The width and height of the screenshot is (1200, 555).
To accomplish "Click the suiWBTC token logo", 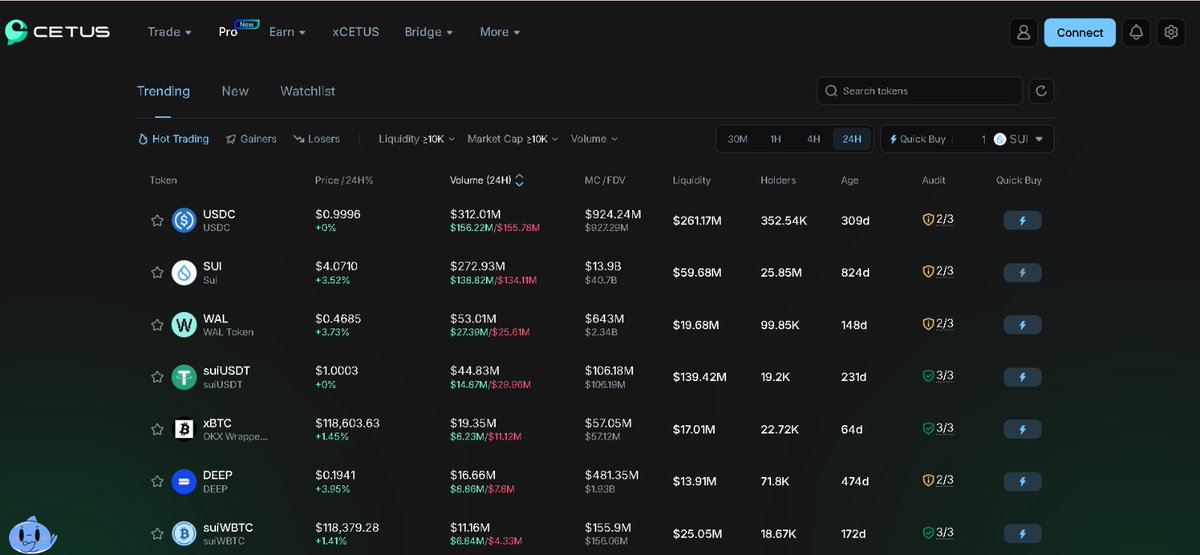I will (x=184, y=533).
